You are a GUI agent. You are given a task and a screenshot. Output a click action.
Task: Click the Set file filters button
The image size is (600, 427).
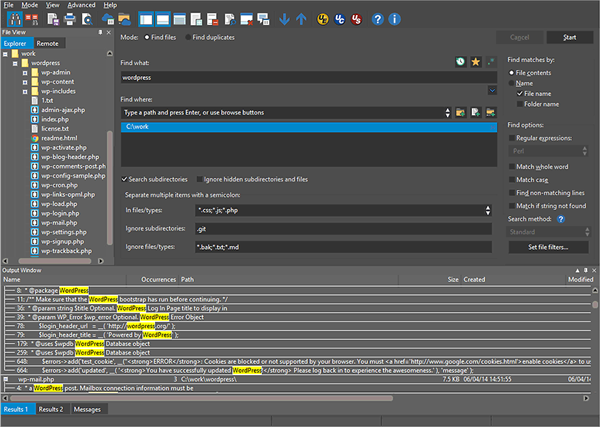(546, 246)
